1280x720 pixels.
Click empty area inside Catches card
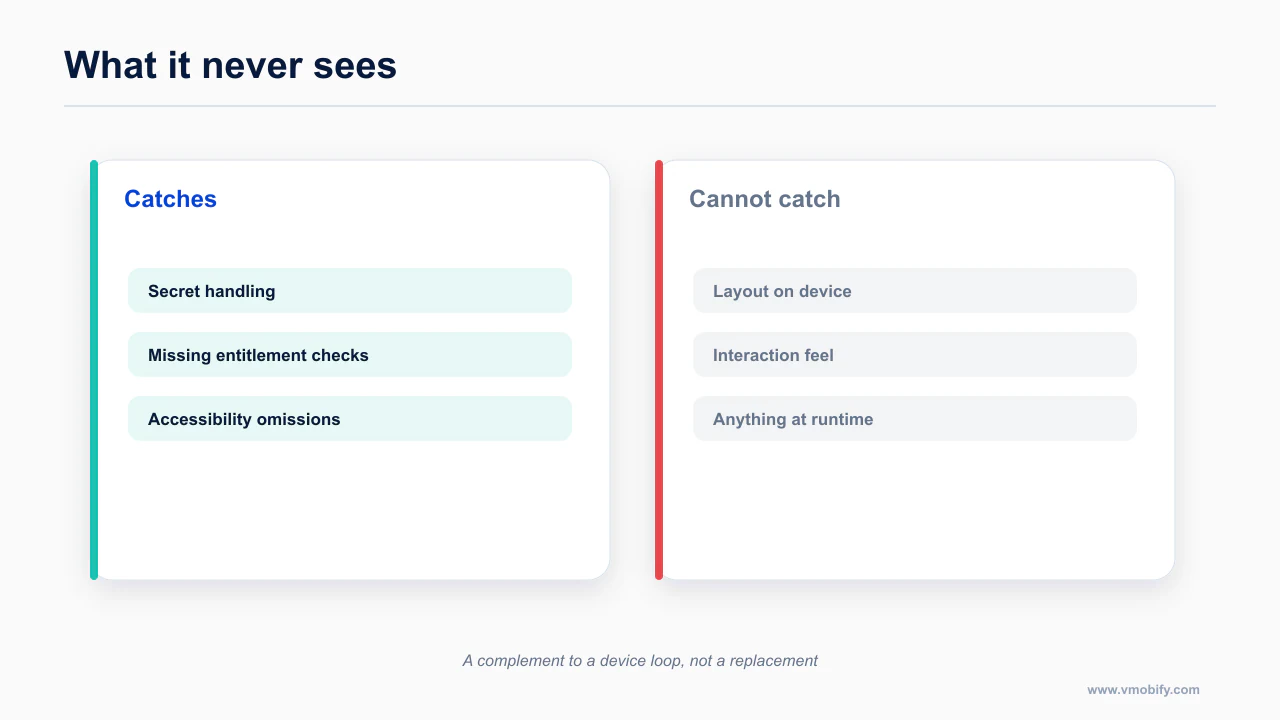point(350,510)
